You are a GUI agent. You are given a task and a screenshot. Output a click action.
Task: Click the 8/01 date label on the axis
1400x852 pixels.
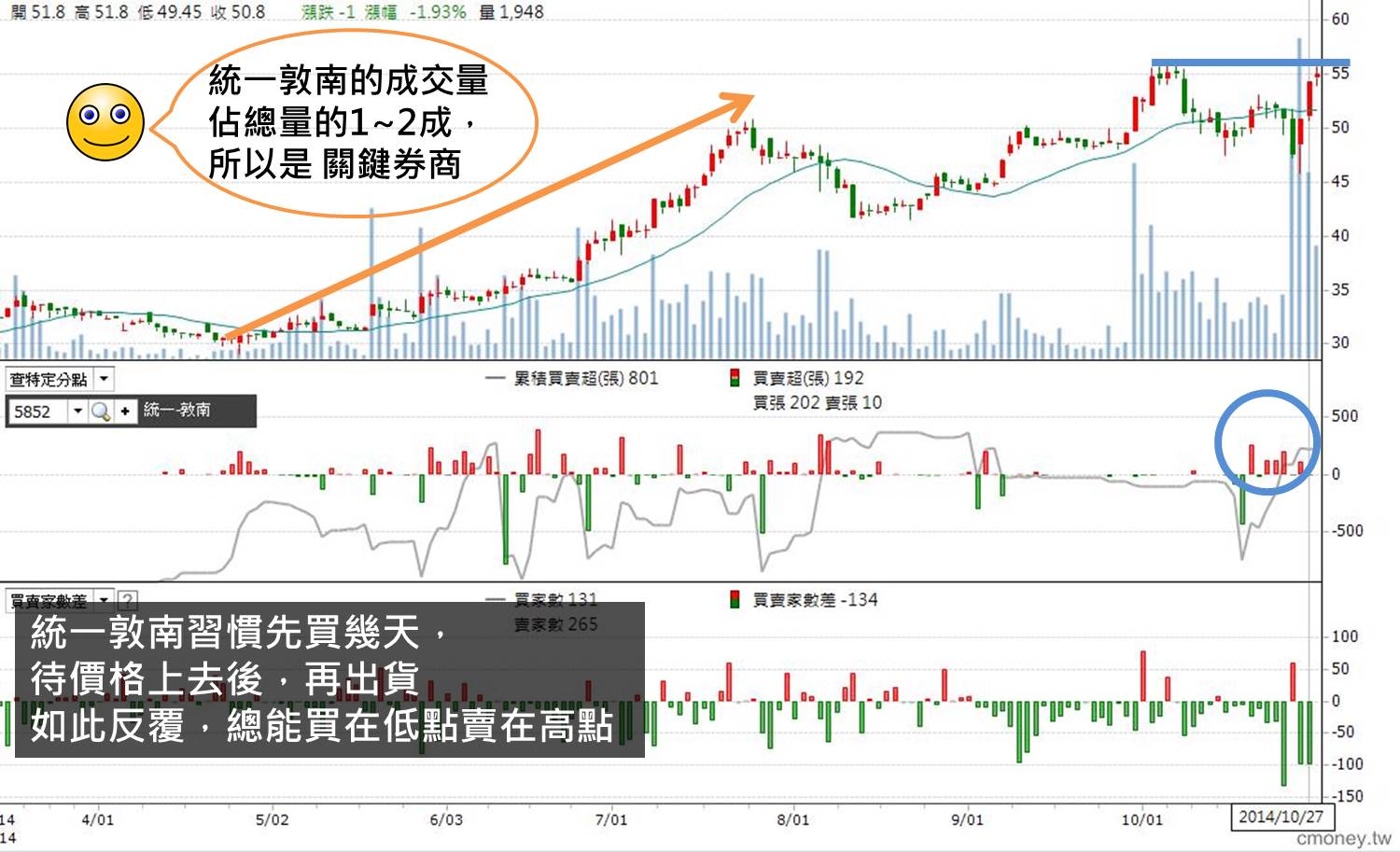pyautogui.click(x=793, y=819)
